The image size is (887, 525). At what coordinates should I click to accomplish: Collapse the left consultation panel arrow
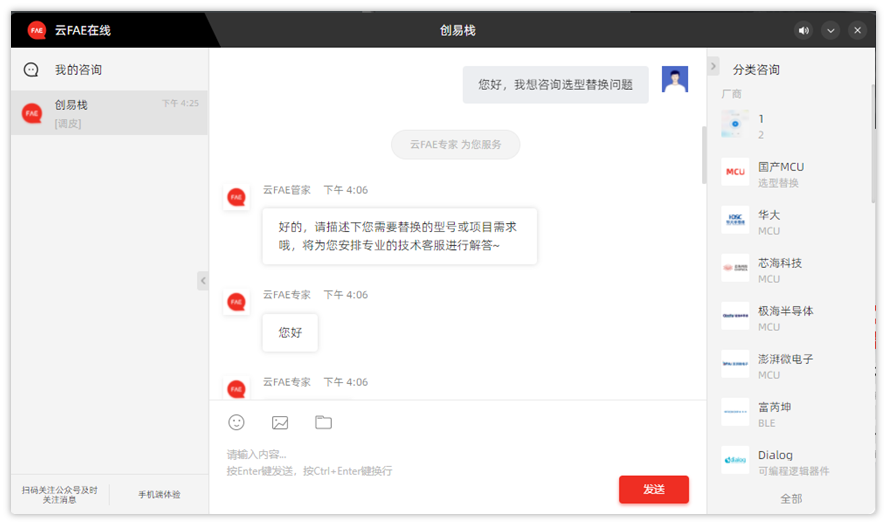(203, 281)
